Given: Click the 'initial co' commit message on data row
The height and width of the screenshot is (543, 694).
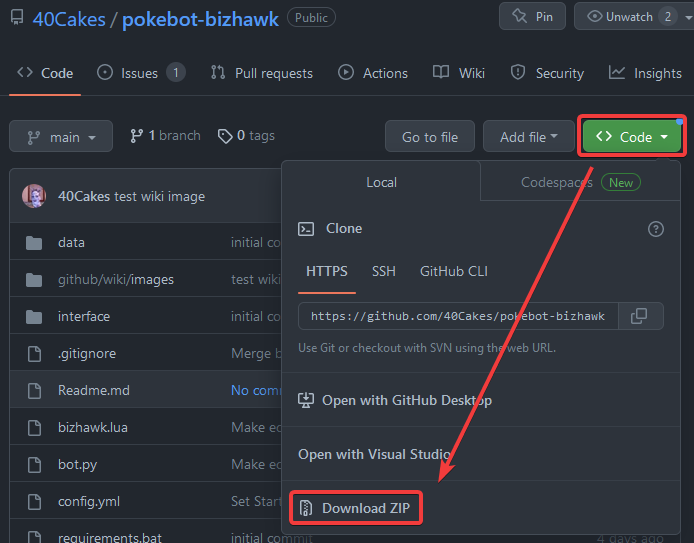Looking at the screenshot, I should 255,243.
